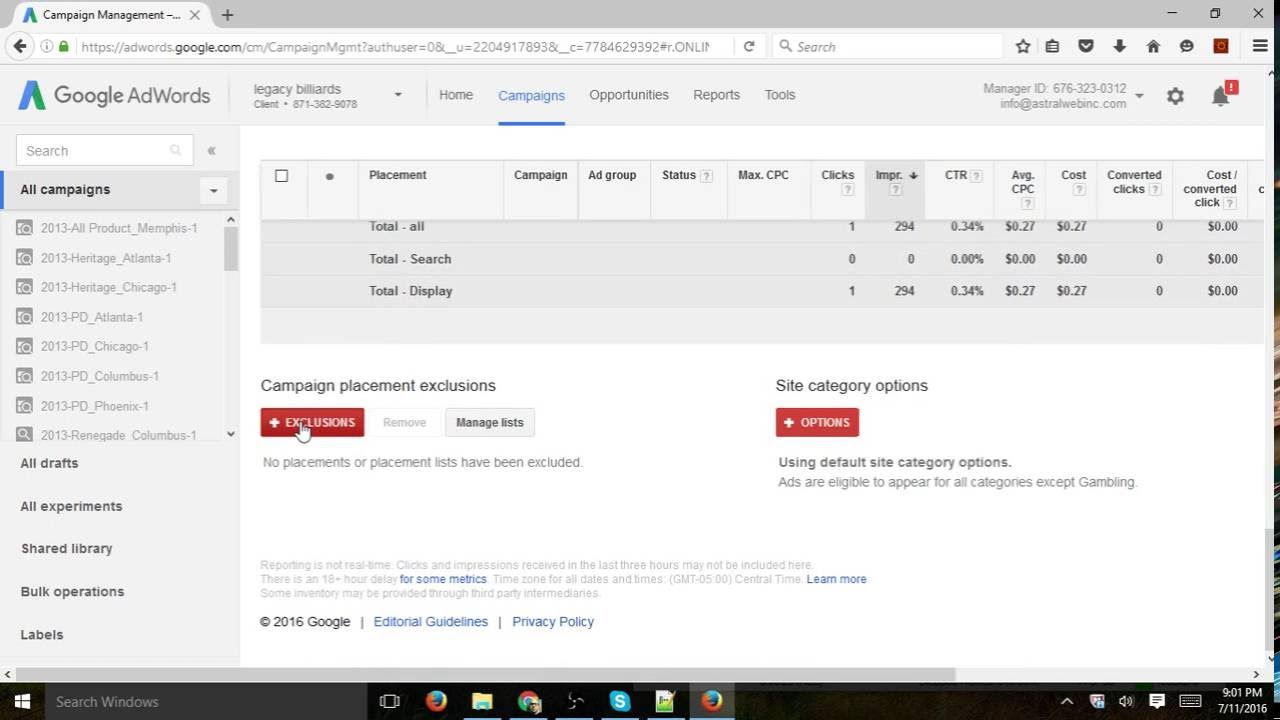Image resolution: width=1280 pixels, height=720 pixels.
Task: Tick the select-all placements checkbox
Action: (281, 176)
